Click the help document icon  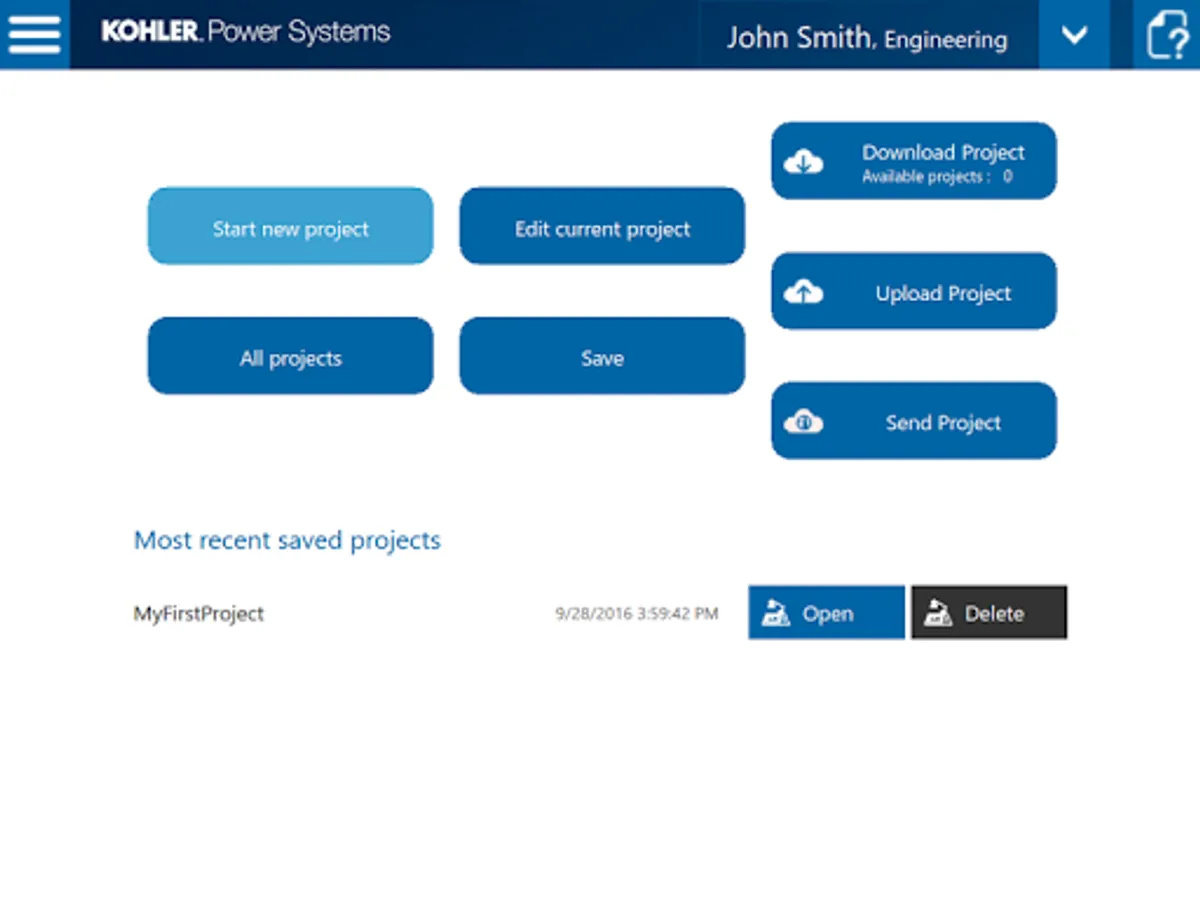point(1167,35)
